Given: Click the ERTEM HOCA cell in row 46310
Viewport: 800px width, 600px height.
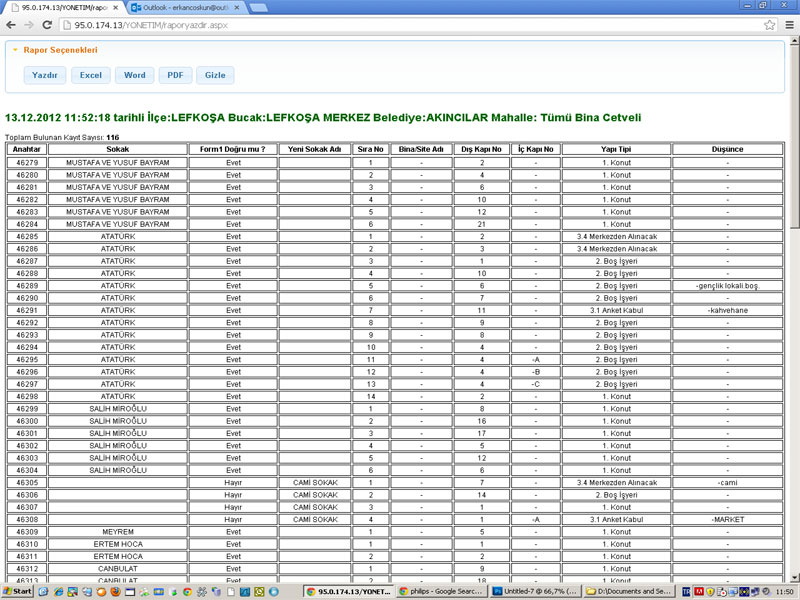Looking at the screenshot, I should click(118, 544).
